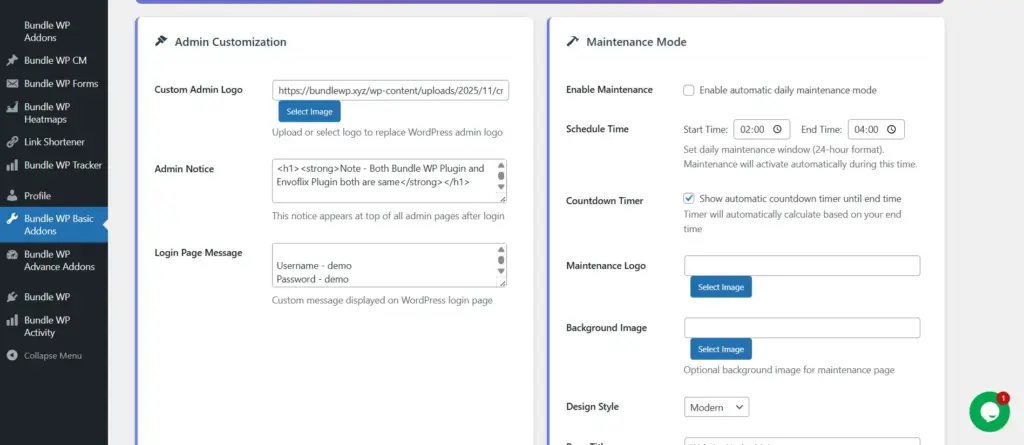Click Collapse Menu link
The width and height of the screenshot is (1024, 445).
tap(54, 355)
